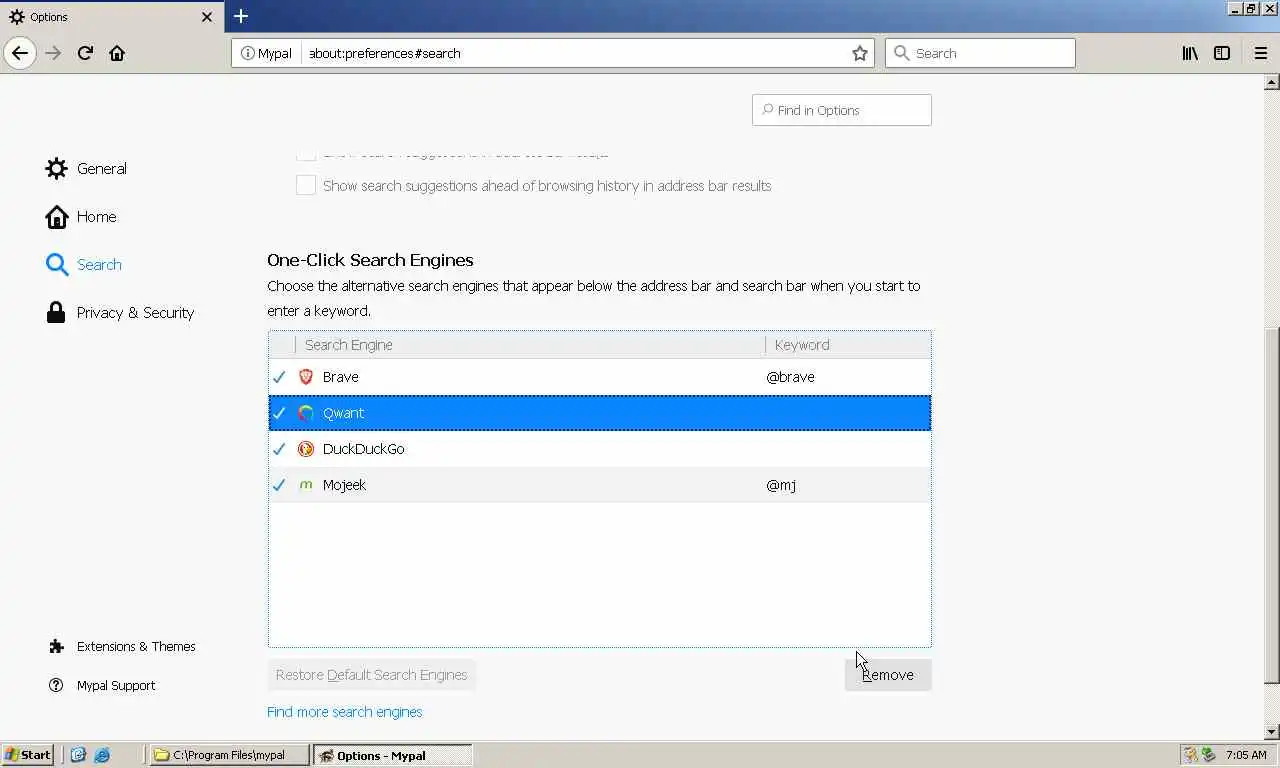The width and height of the screenshot is (1280, 768).
Task: Toggle the sidebar panel icon
Action: (x=1222, y=53)
